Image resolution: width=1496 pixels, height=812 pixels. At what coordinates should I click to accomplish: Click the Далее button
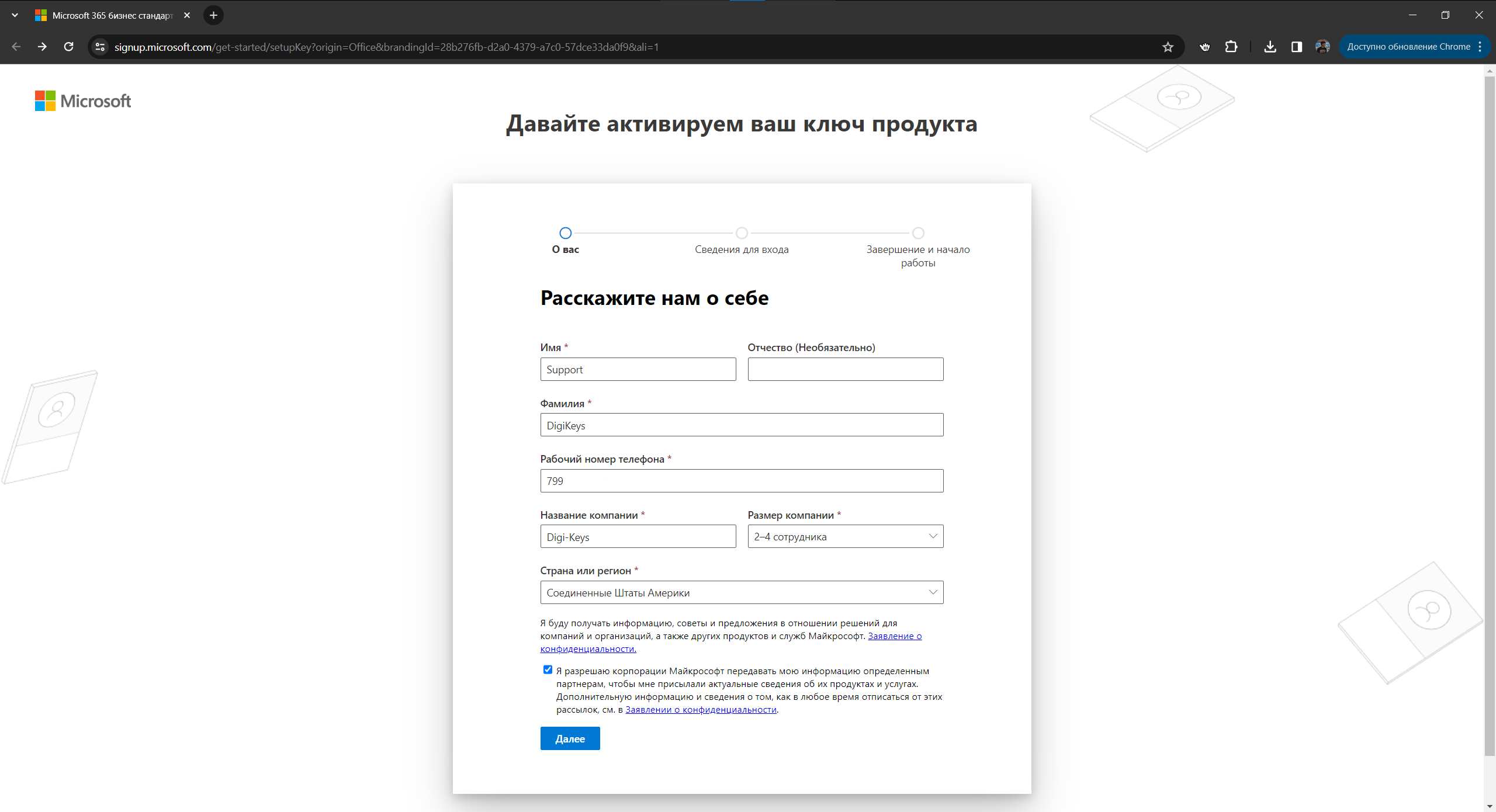click(569, 738)
